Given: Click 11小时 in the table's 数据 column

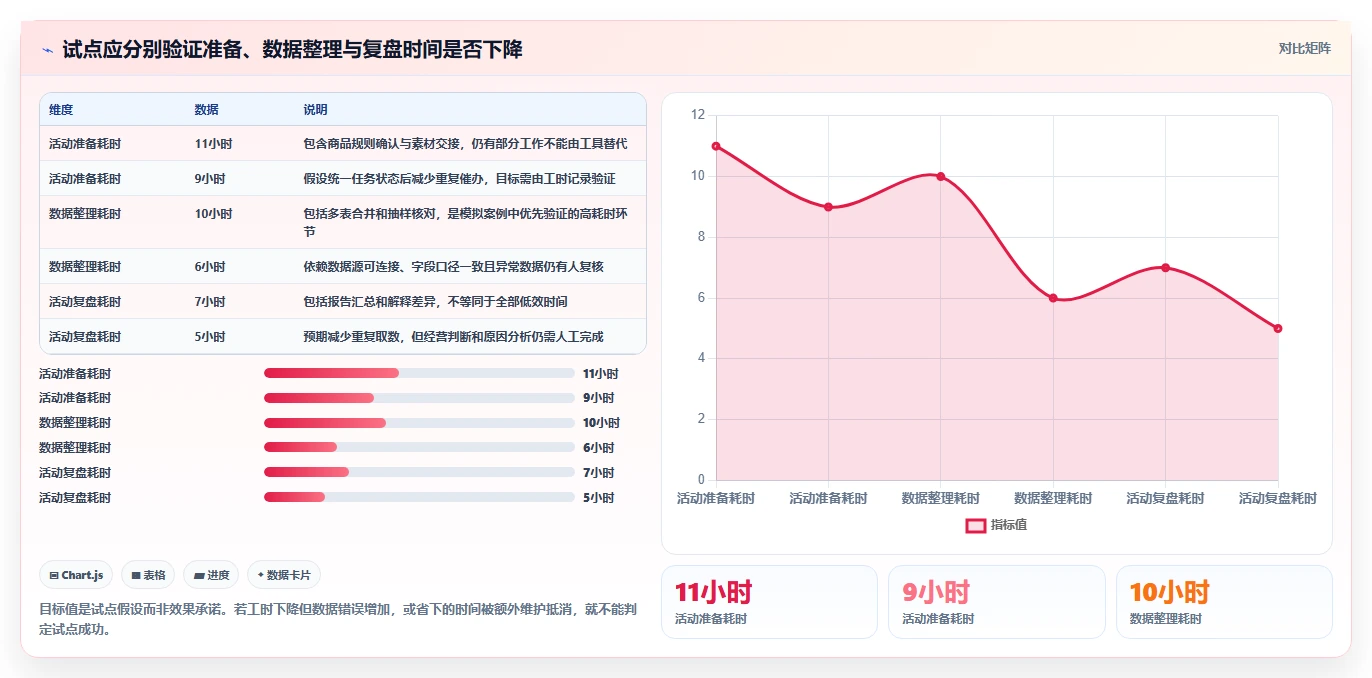Looking at the screenshot, I should [x=213, y=144].
